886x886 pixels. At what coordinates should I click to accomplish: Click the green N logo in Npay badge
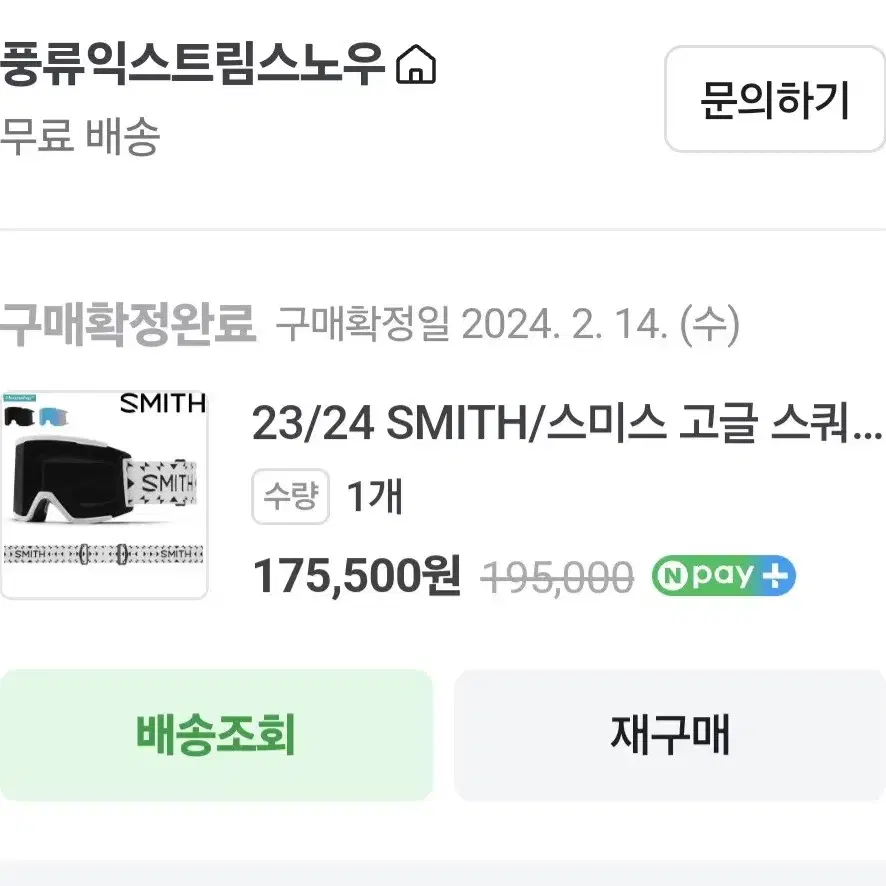coord(672,576)
